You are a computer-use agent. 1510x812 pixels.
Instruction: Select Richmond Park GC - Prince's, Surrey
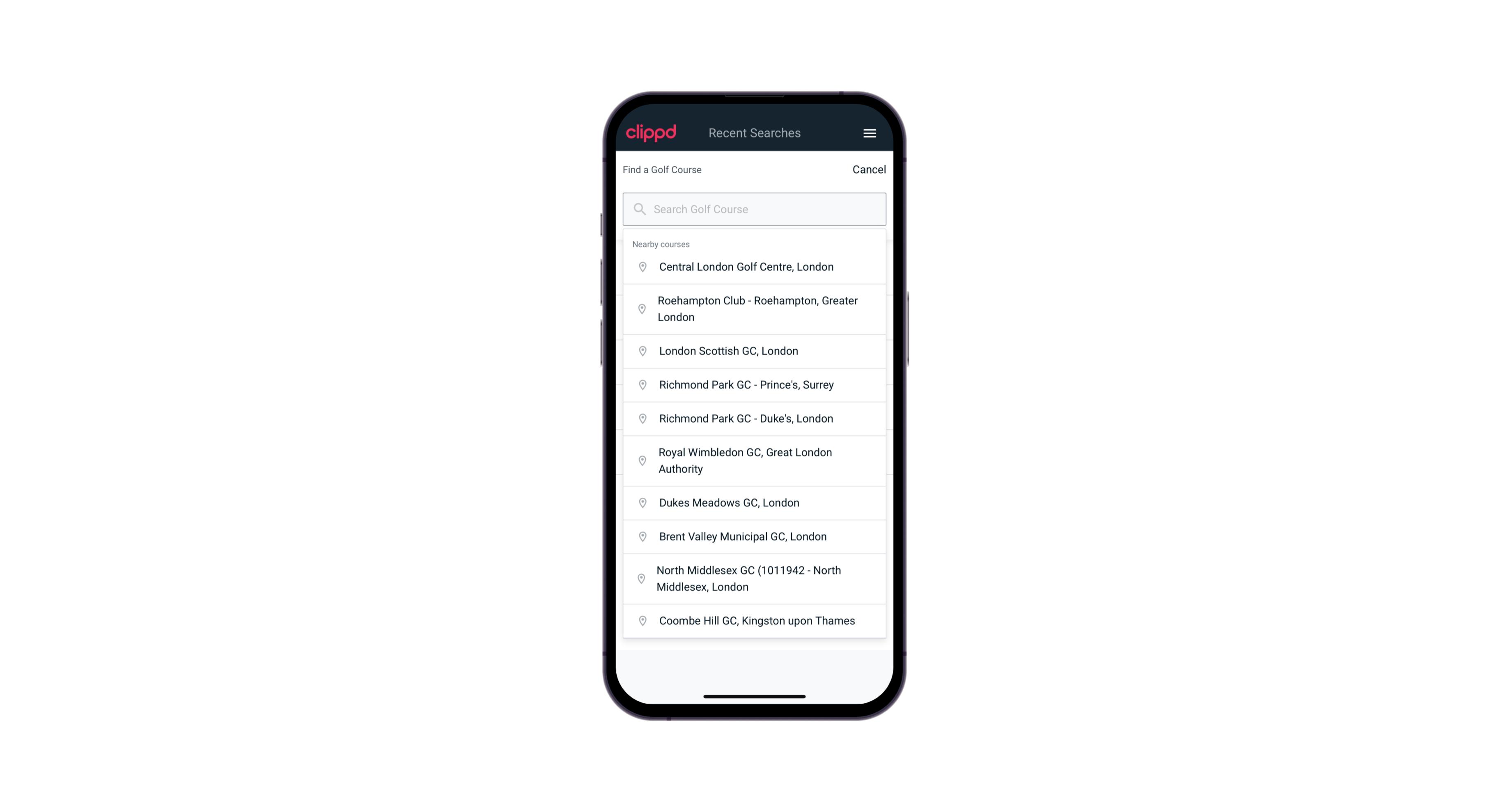(x=755, y=385)
